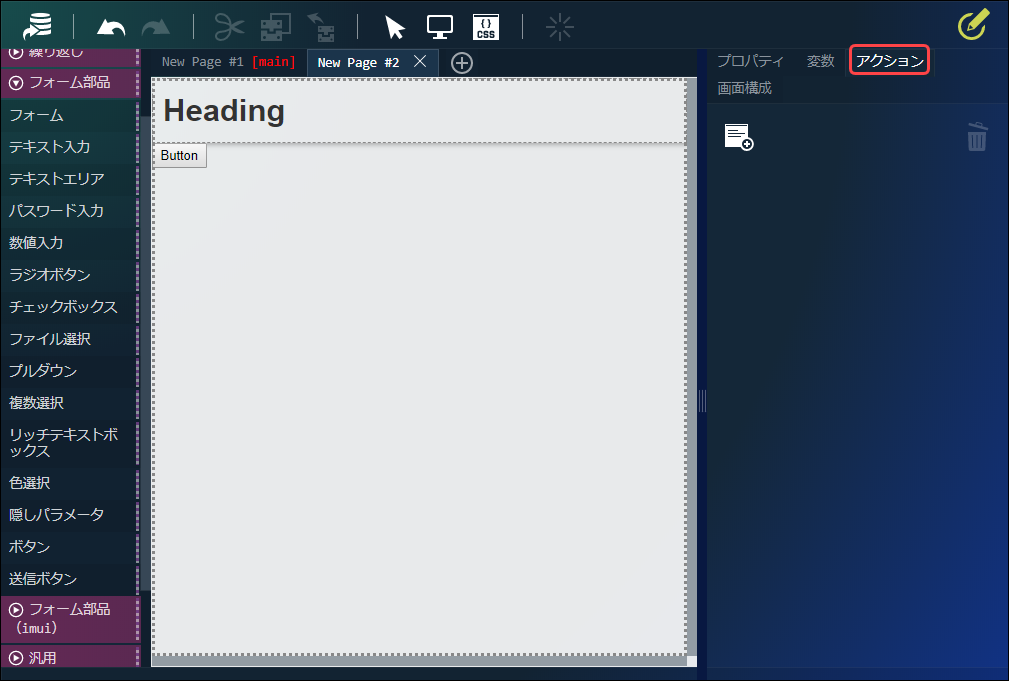Click the yellow pencil edit icon
1009x681 pixels.
click(974, 24)
